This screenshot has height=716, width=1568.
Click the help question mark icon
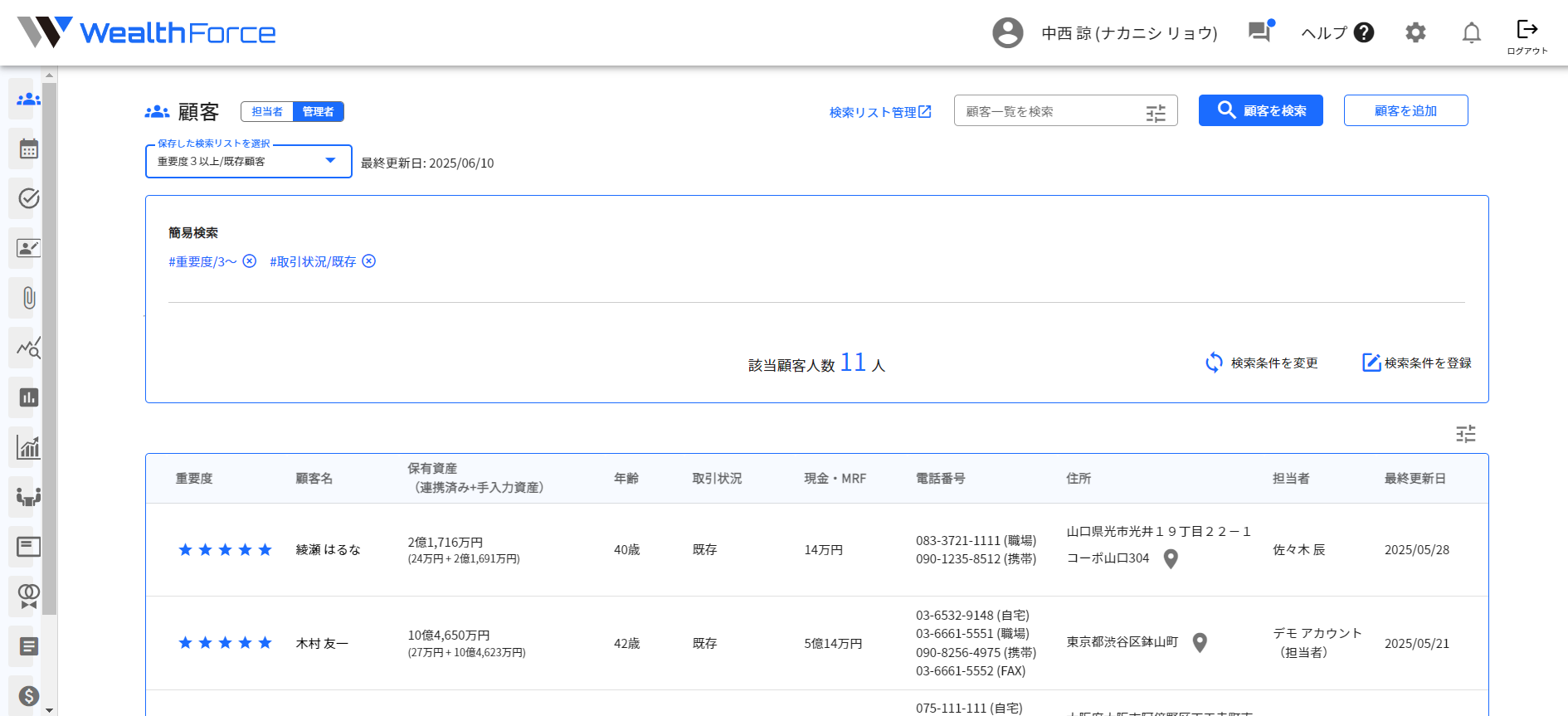point(1364,32)
